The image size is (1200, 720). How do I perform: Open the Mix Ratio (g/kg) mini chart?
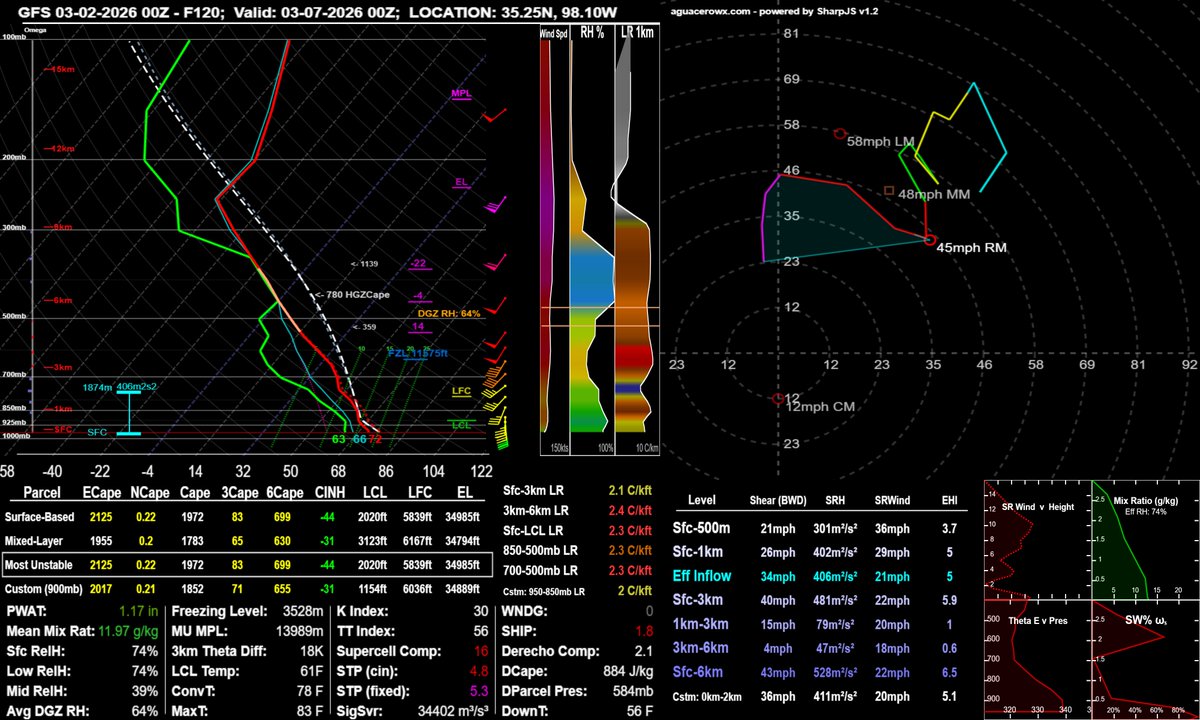click(x=1144, y=538)
